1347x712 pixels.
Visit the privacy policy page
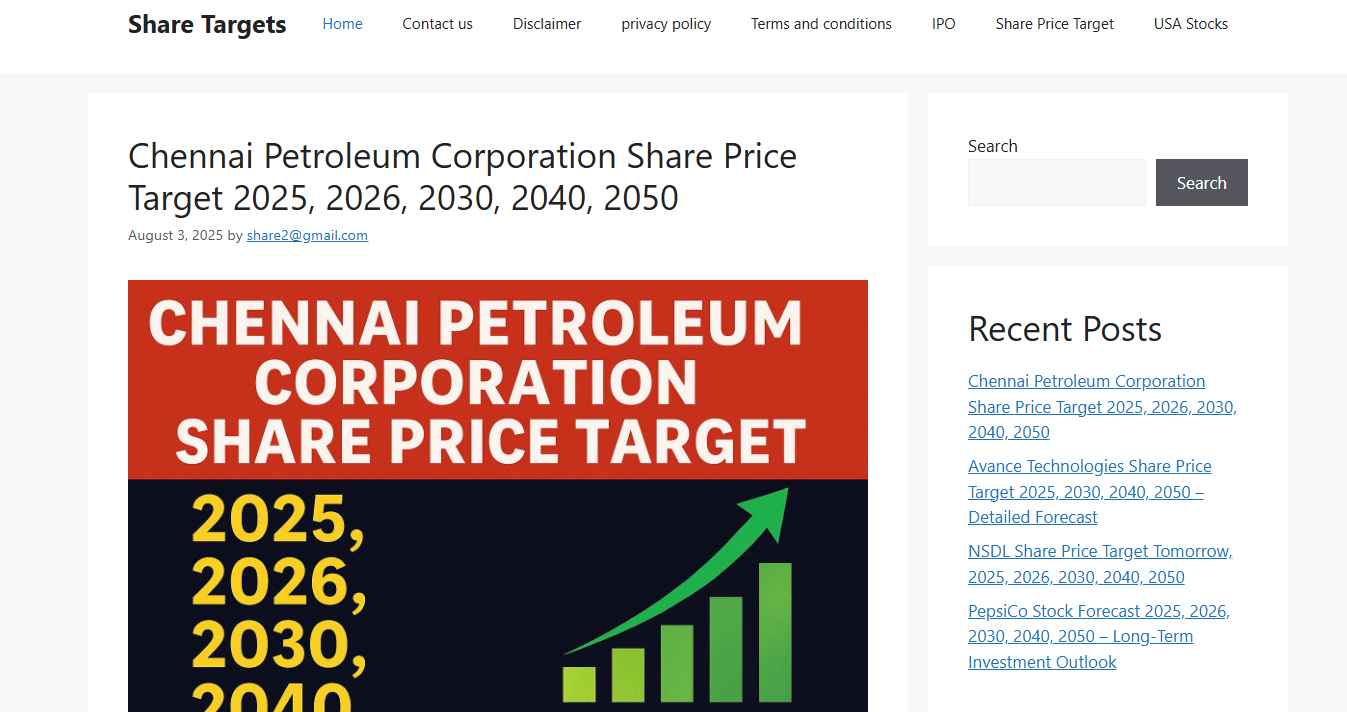pos(666,24)
